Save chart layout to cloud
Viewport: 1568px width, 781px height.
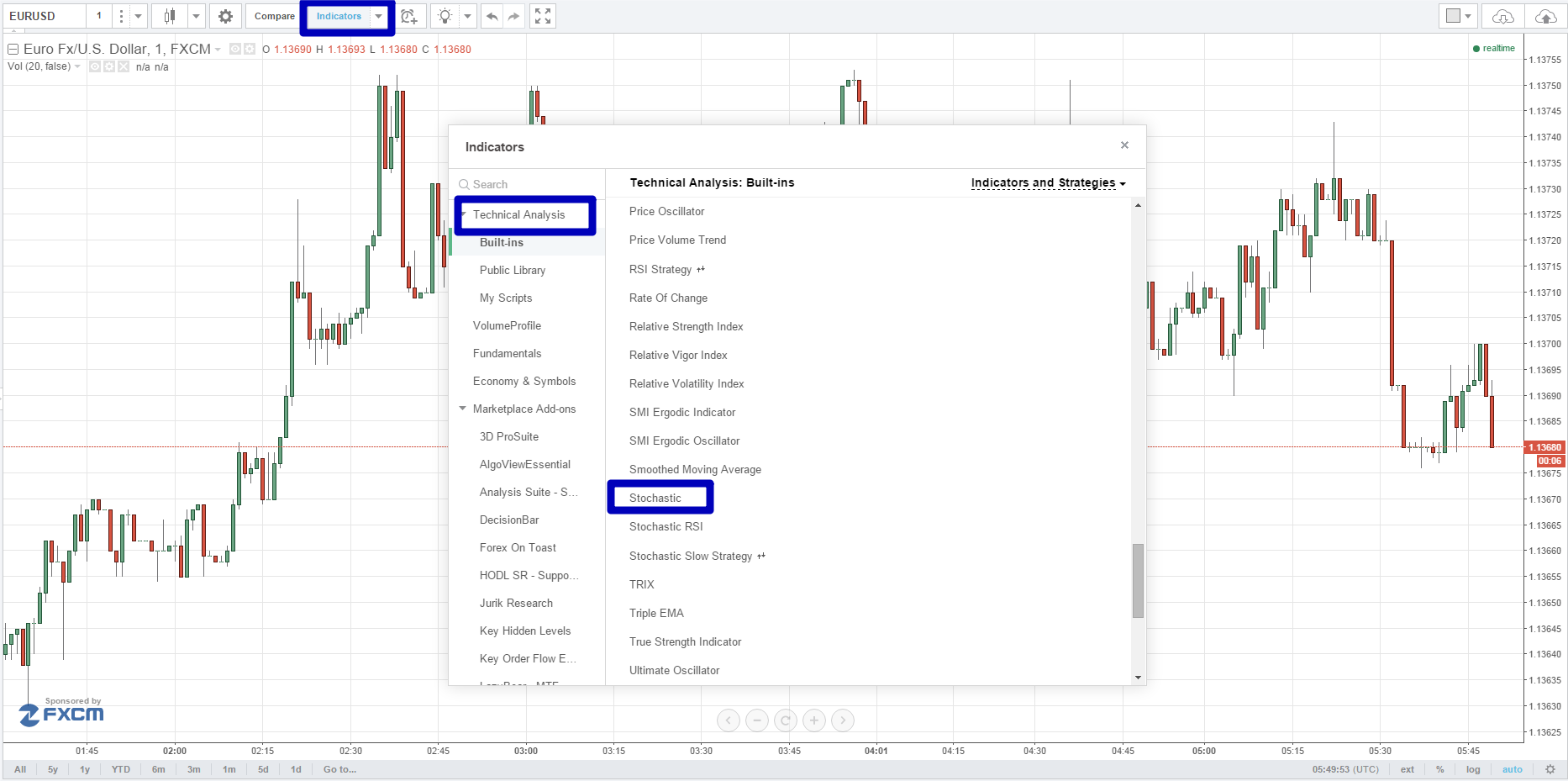(1545, 16)
